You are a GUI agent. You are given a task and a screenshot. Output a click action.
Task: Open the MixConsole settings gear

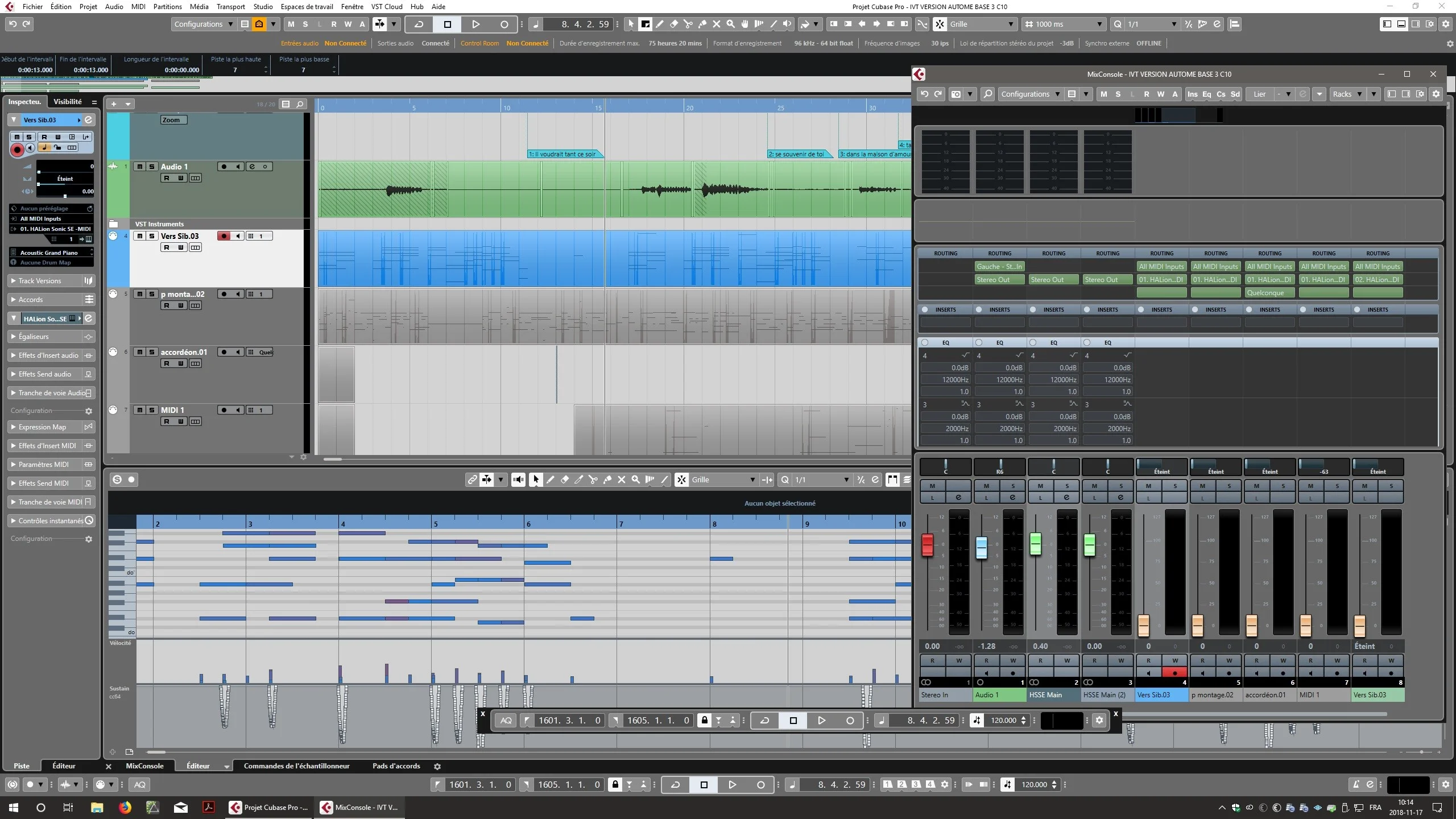tap(1436, 94)
